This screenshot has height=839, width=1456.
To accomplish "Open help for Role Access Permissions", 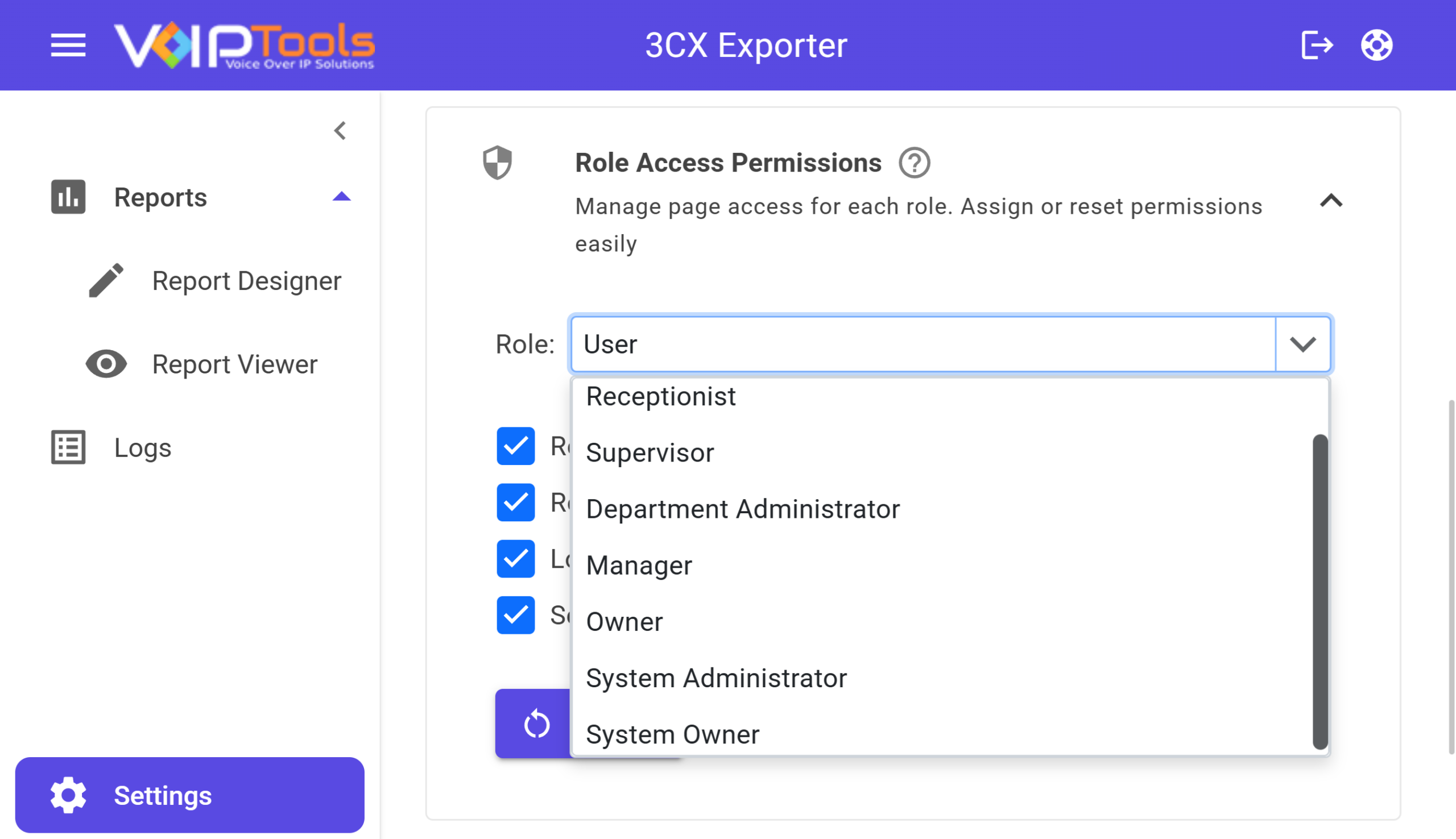I will [914, 163].
